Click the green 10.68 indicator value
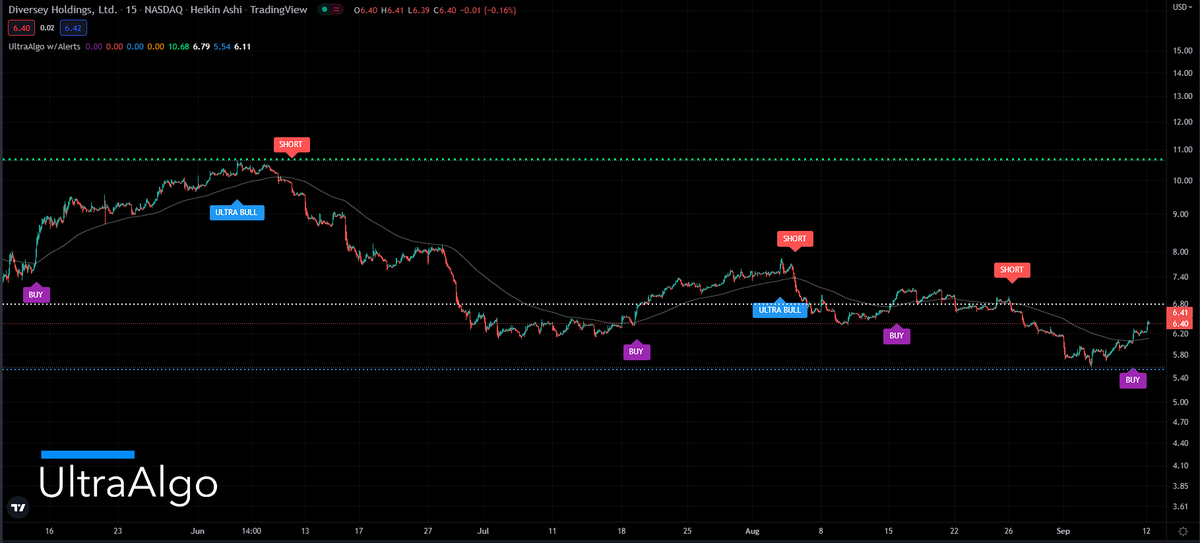Image resolution: width=1200 pixels, height=543 pixels. 178,46
